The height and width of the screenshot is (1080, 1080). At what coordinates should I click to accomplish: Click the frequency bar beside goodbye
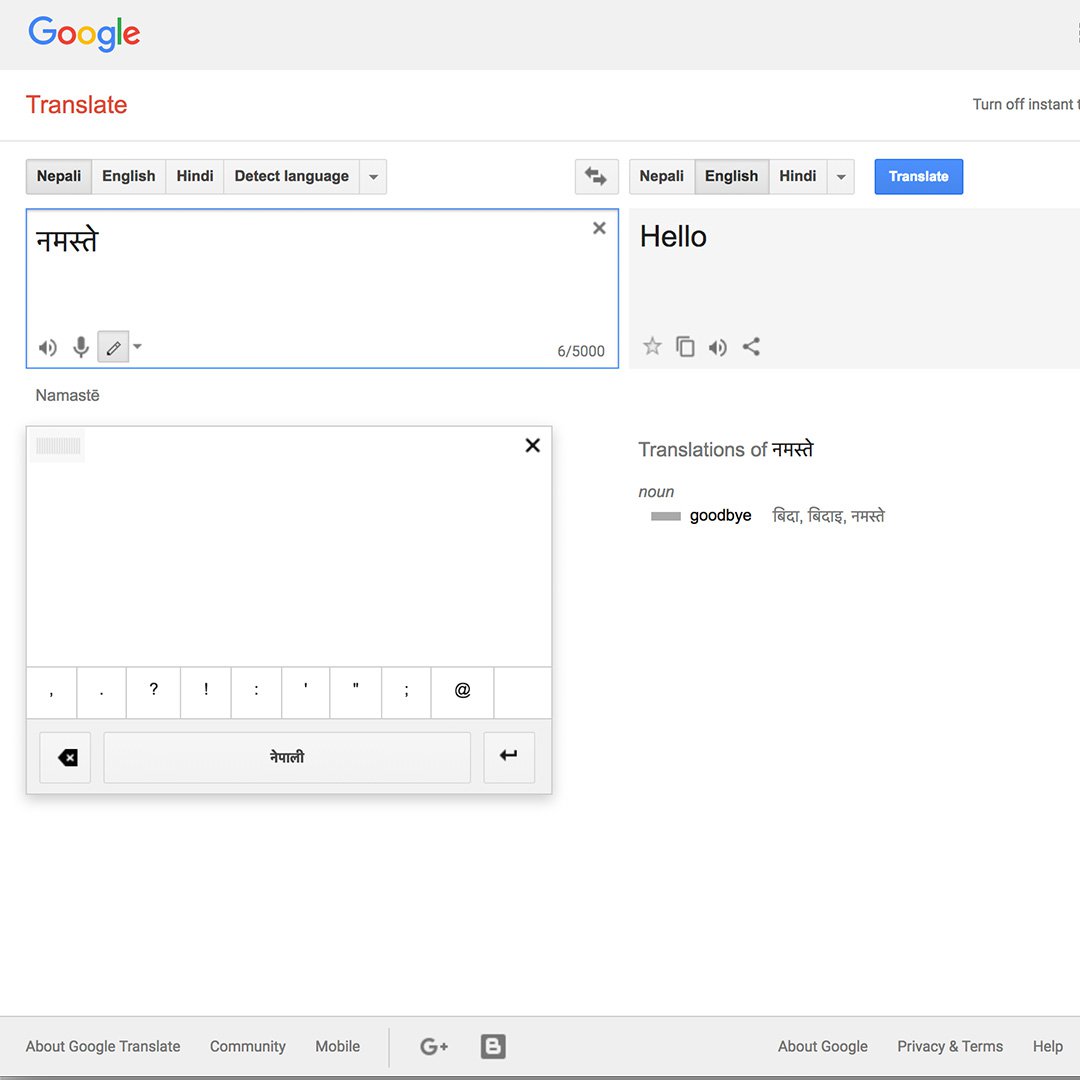[x=665, y=516]
